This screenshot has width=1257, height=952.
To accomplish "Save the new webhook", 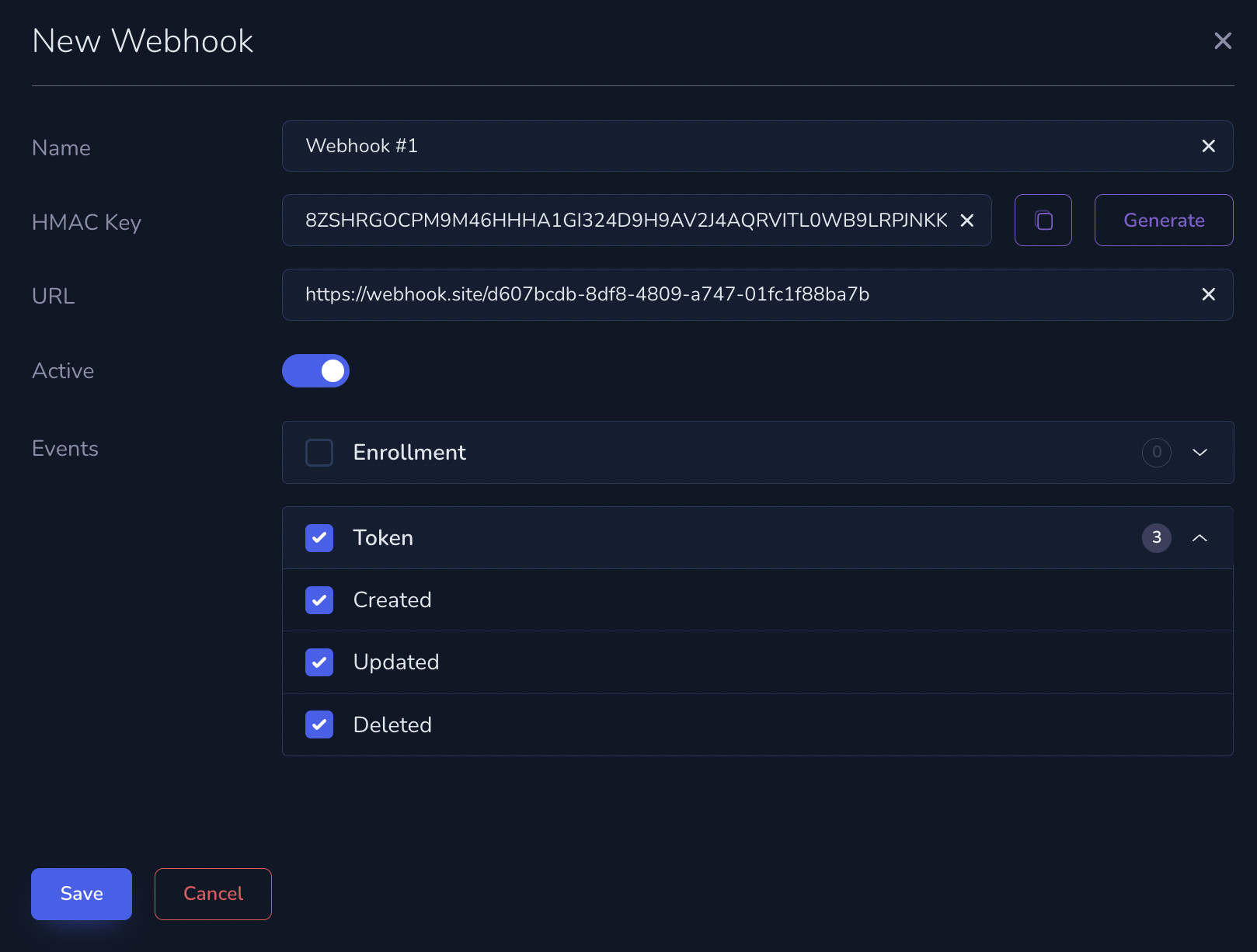I will [81, 894].
